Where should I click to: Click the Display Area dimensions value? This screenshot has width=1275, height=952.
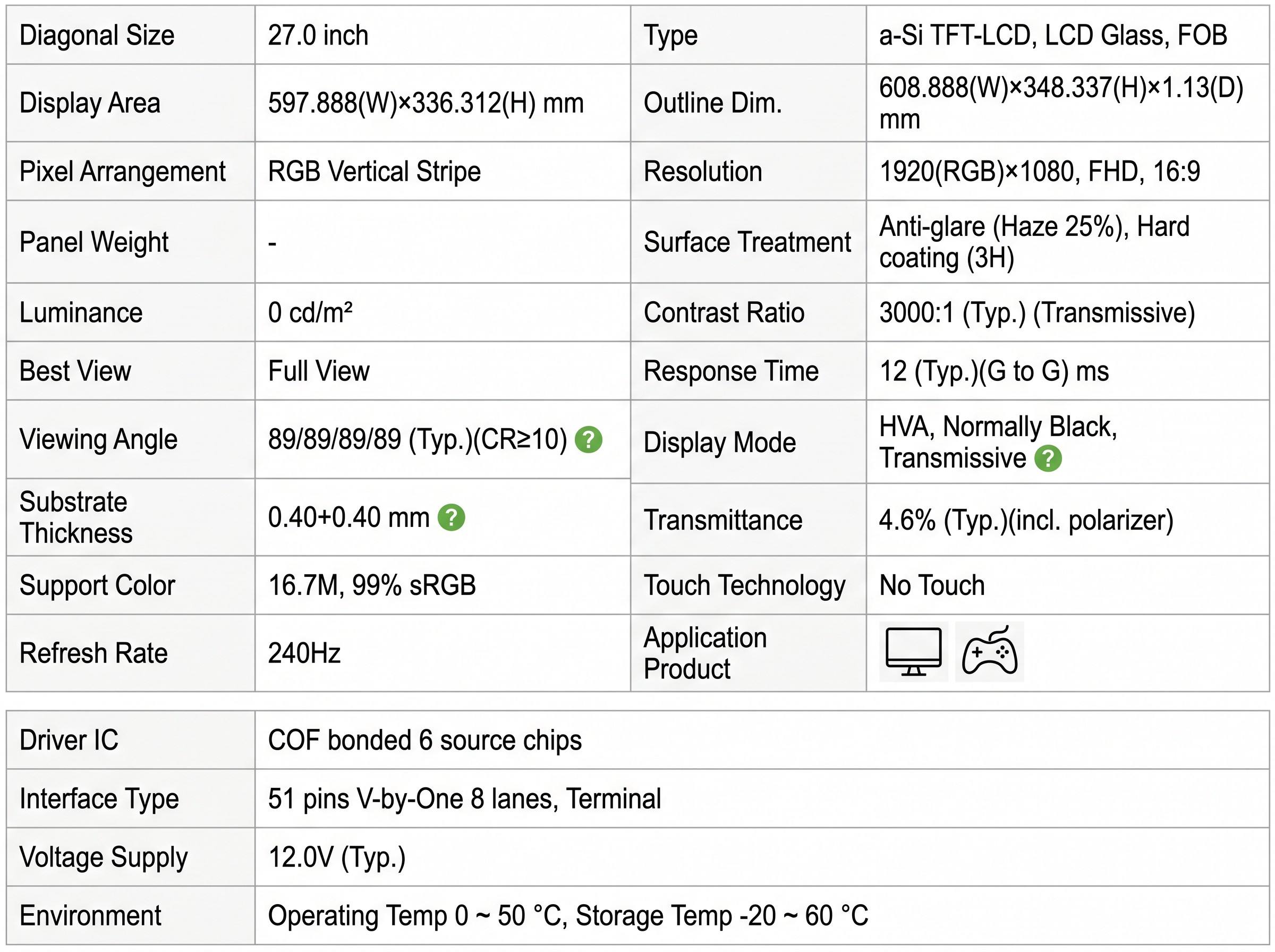pyautogui.click(x=426, y=103)
